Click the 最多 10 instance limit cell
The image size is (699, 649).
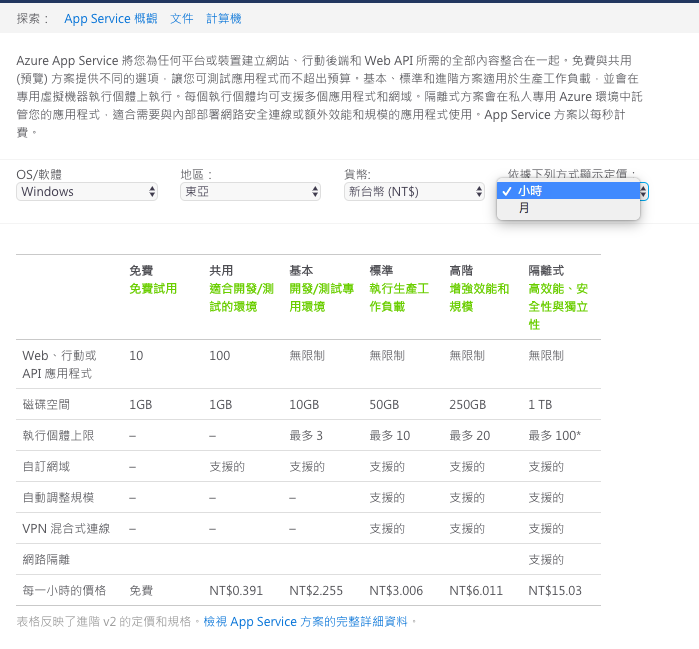(390, 435)
